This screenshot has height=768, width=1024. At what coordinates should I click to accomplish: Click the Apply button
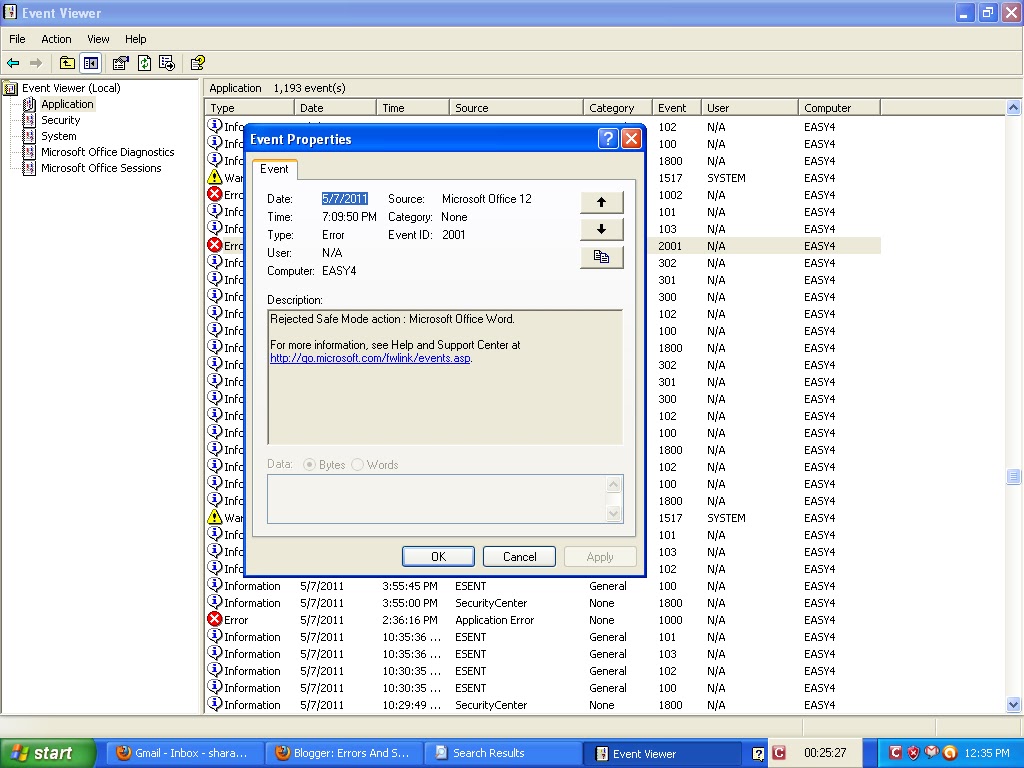pyautogui.click(x=600, y=556)
